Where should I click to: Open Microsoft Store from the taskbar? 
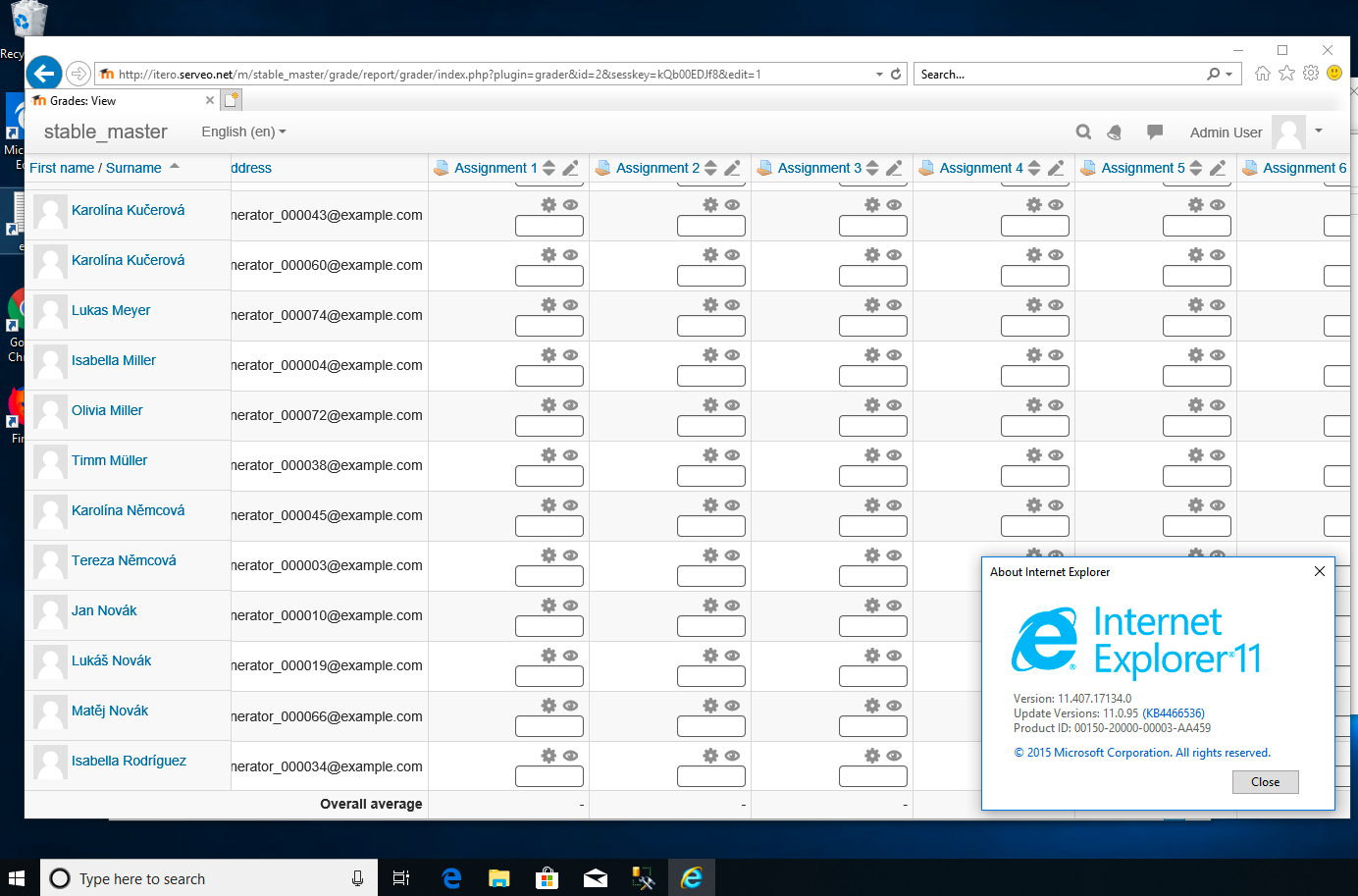click(547, 878)
